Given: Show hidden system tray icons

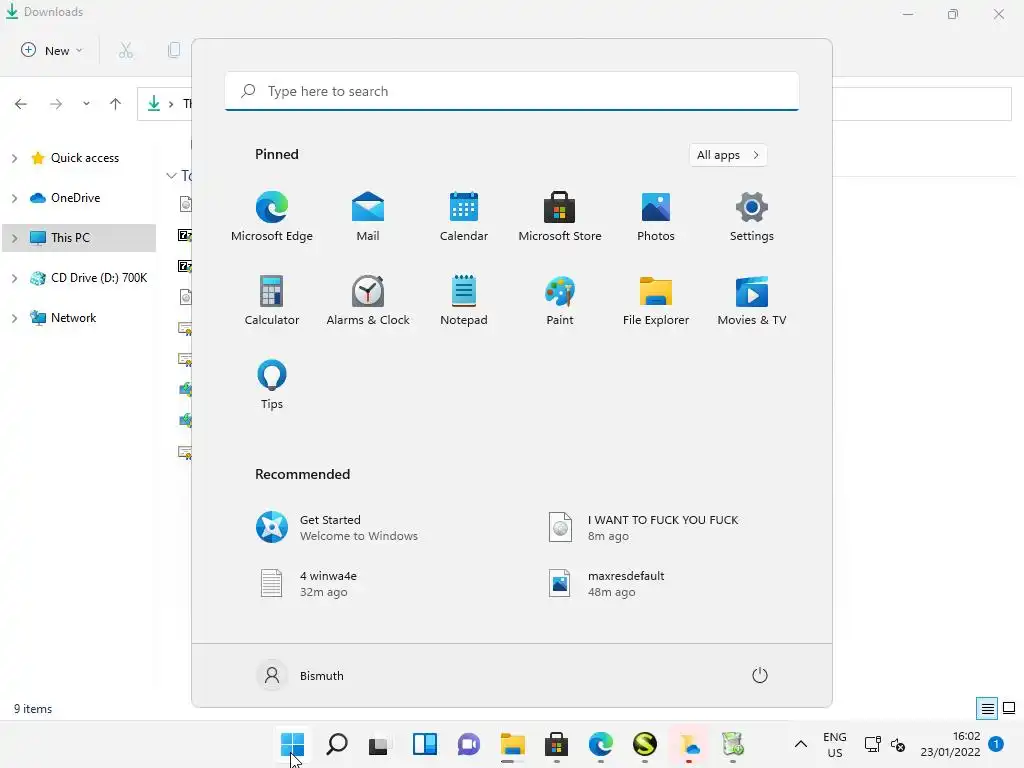Looking at the screenshot, I should (801, 744).
